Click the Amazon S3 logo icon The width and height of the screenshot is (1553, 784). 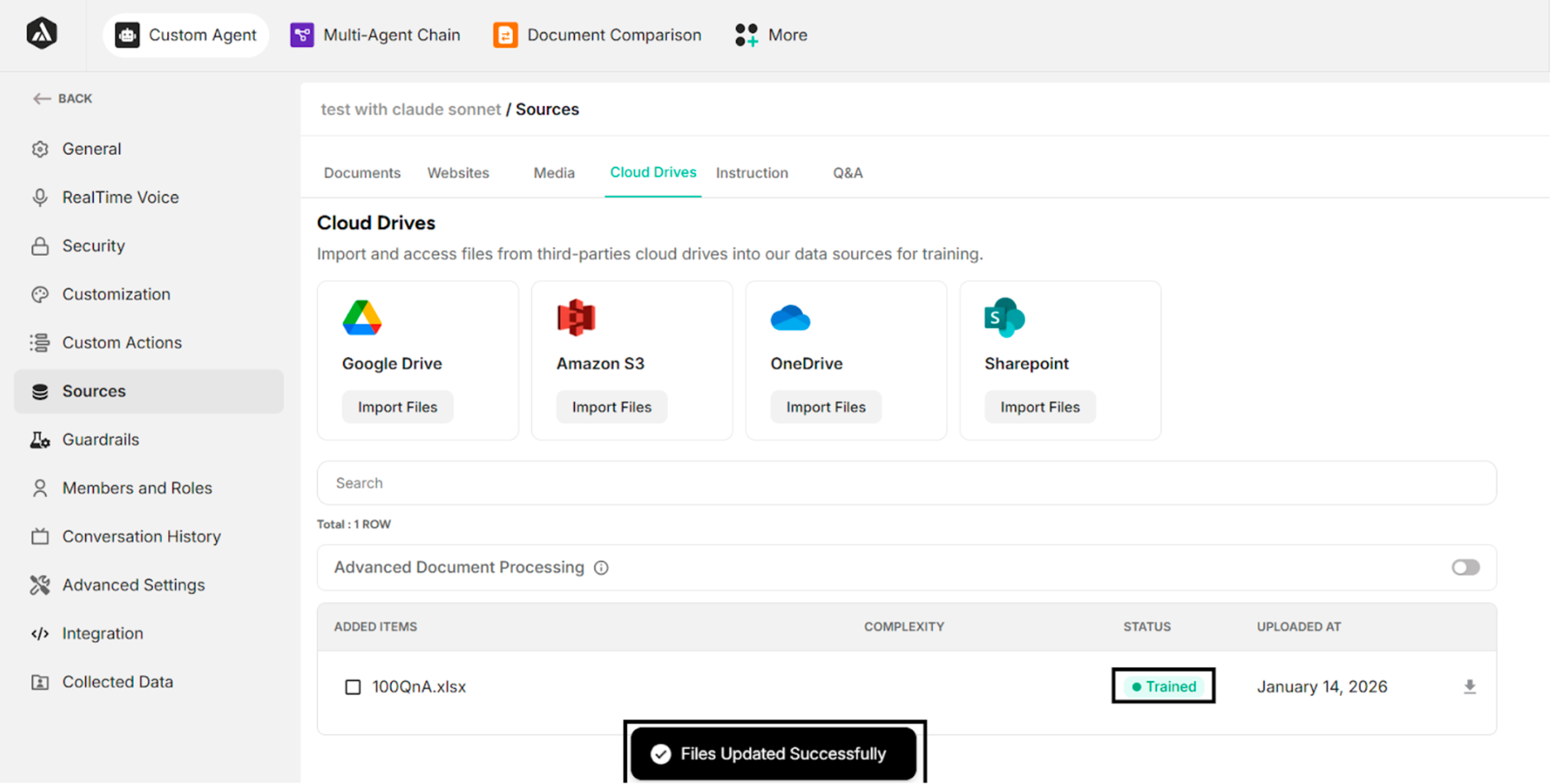pos(576,317)
